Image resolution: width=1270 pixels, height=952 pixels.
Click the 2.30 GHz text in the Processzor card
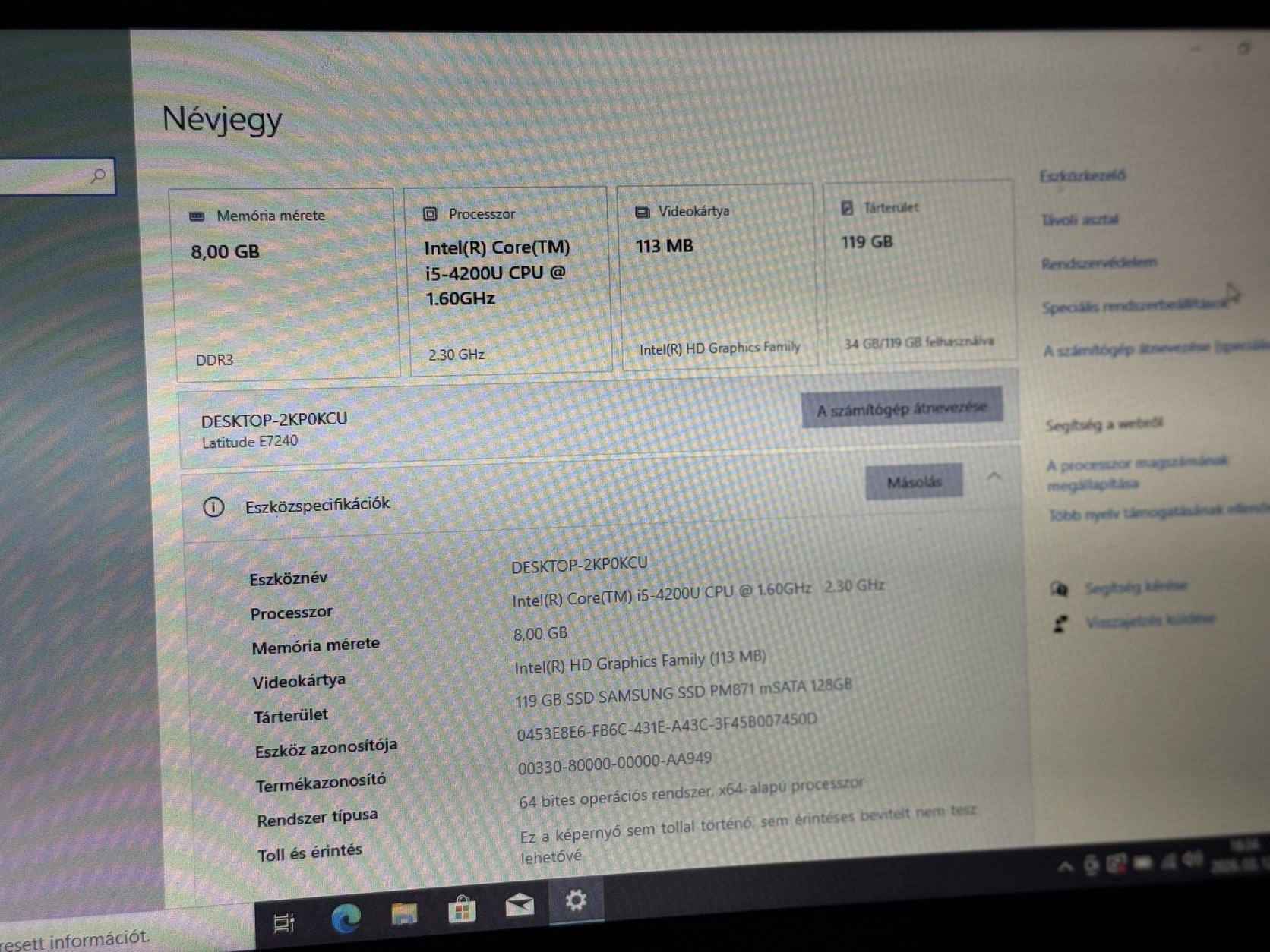click(457, 355)
